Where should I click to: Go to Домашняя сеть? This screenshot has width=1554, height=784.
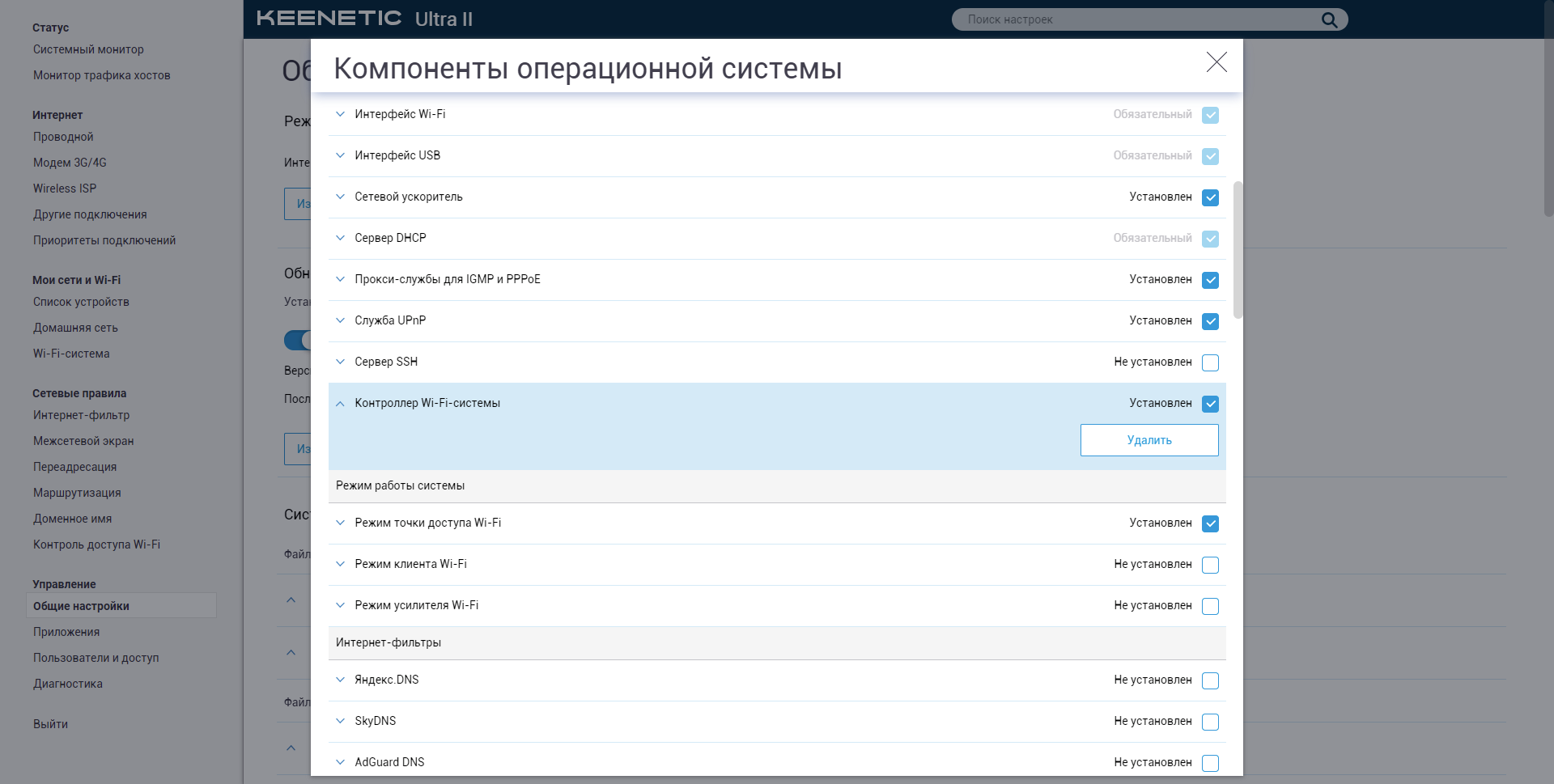pos(75,328)
